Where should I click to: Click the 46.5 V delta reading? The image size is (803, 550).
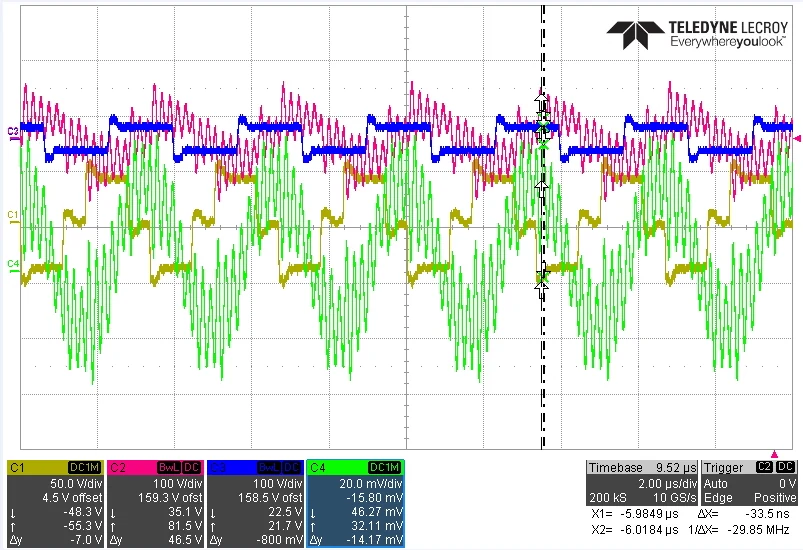pyautogui.click(x=185, y=540)
